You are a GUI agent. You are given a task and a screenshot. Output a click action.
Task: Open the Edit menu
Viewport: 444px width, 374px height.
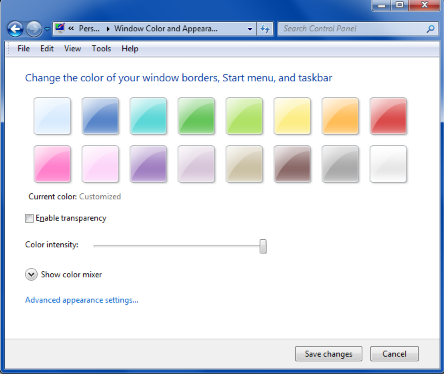47,49
